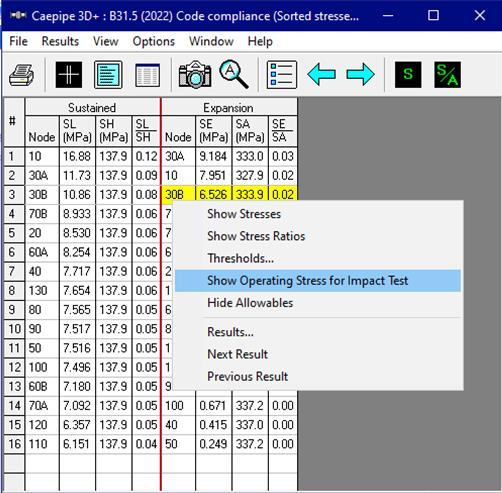
Task: Click SL value 6.357 for node 120
Action: pyautogui.click(x=77, y=425)
